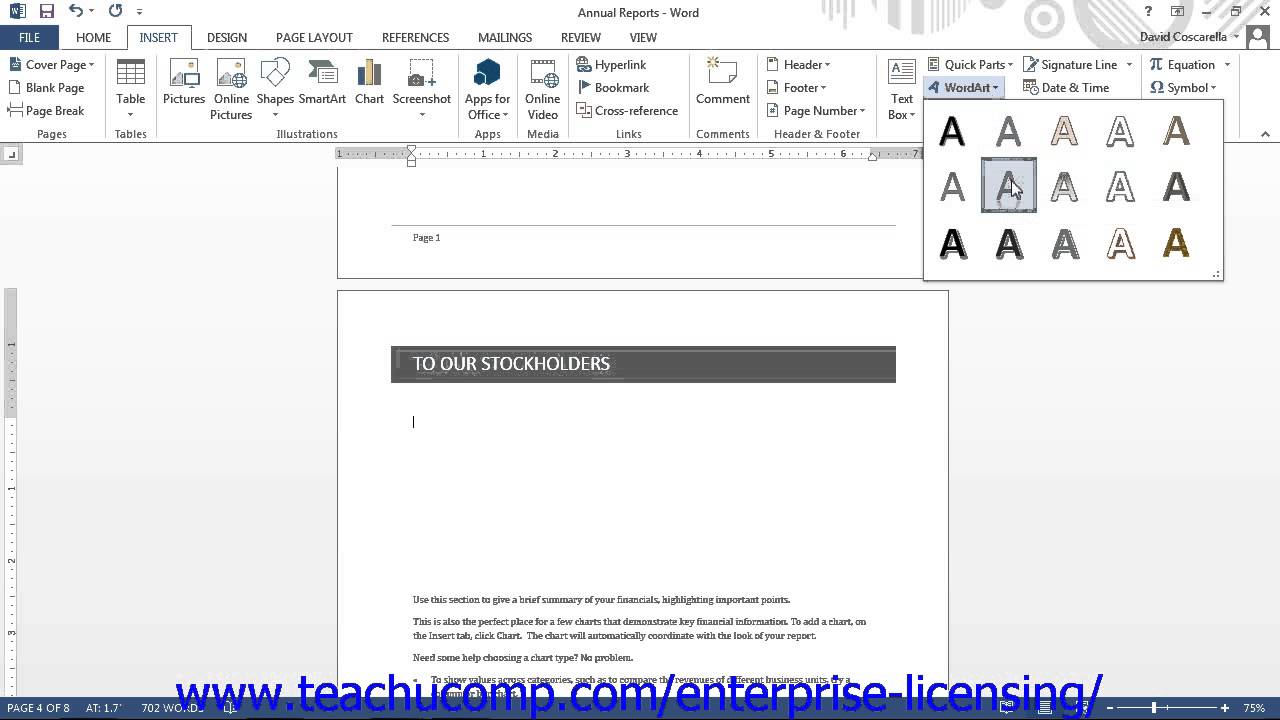Open the MAILINGS tab
The width and height of the screenshot is (1280, 720).
[505, 37]
